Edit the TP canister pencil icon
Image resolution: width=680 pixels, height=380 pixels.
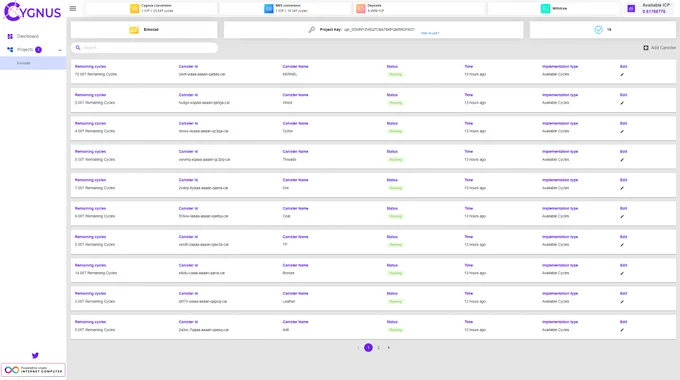coord(622,245)
